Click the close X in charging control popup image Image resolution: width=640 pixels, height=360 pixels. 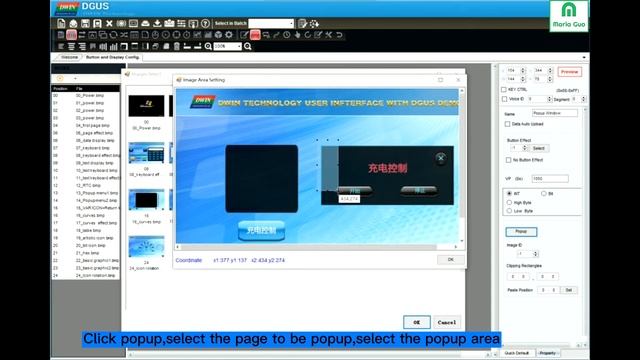pyautogui.click(x=441, y=158)
